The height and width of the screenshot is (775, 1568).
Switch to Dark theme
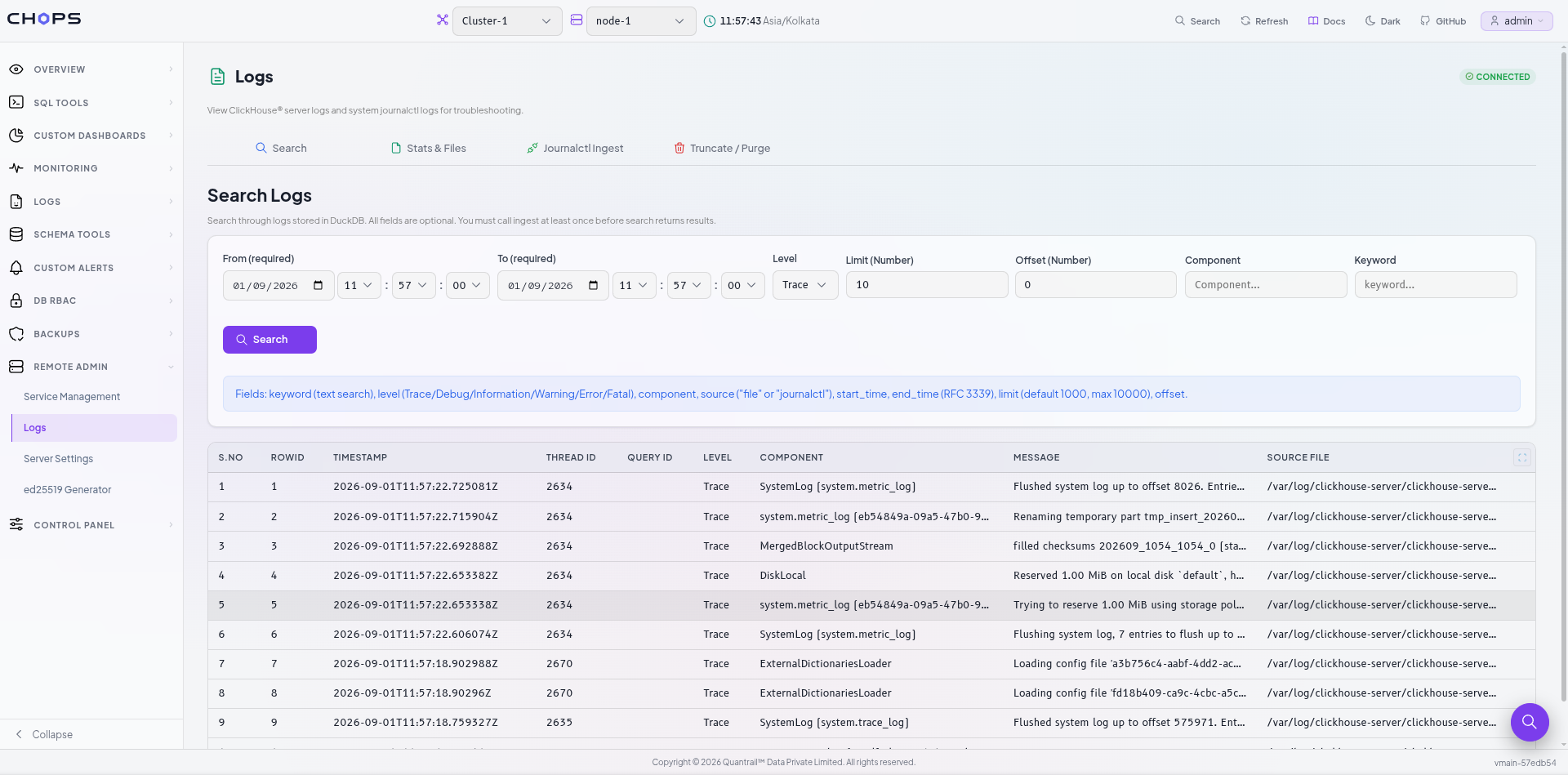click(1383, 21)
